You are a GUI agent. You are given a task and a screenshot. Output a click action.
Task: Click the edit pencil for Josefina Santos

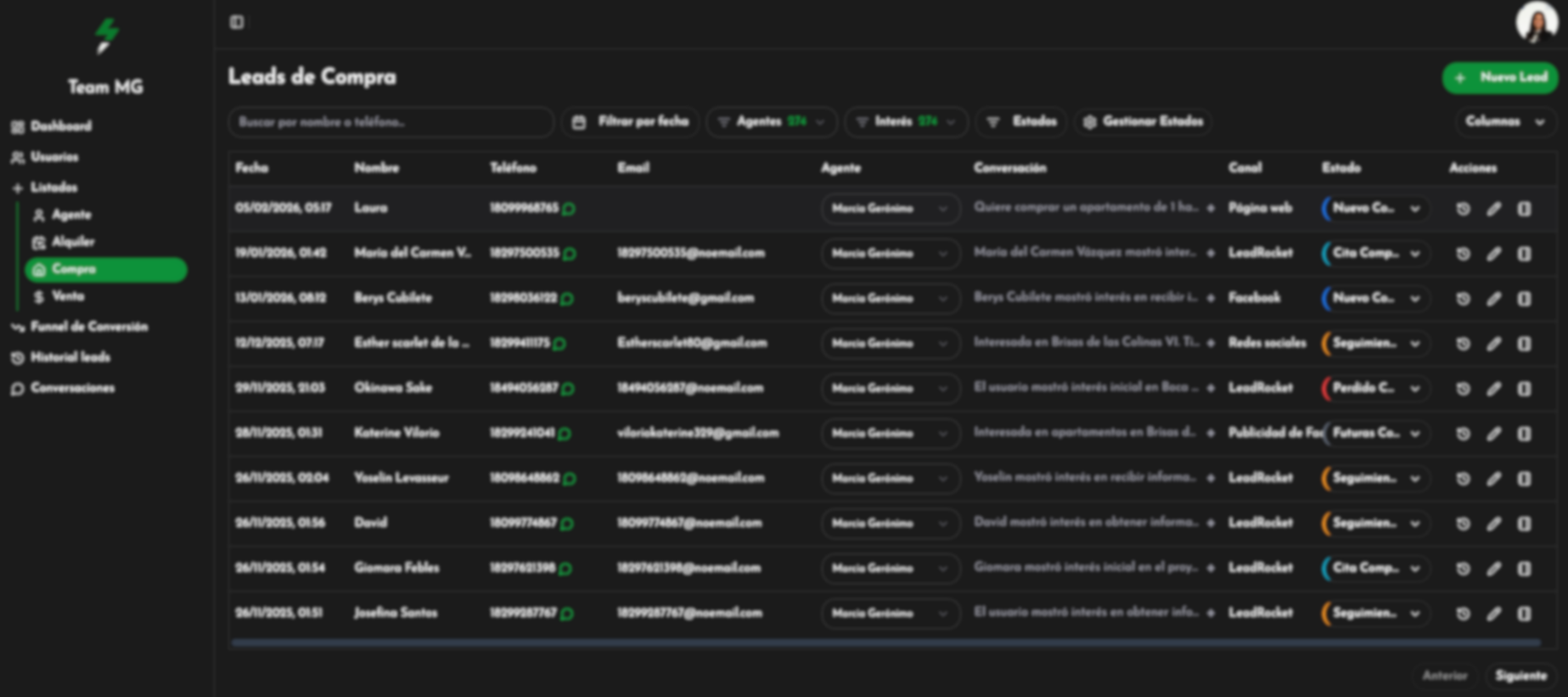1493,614
